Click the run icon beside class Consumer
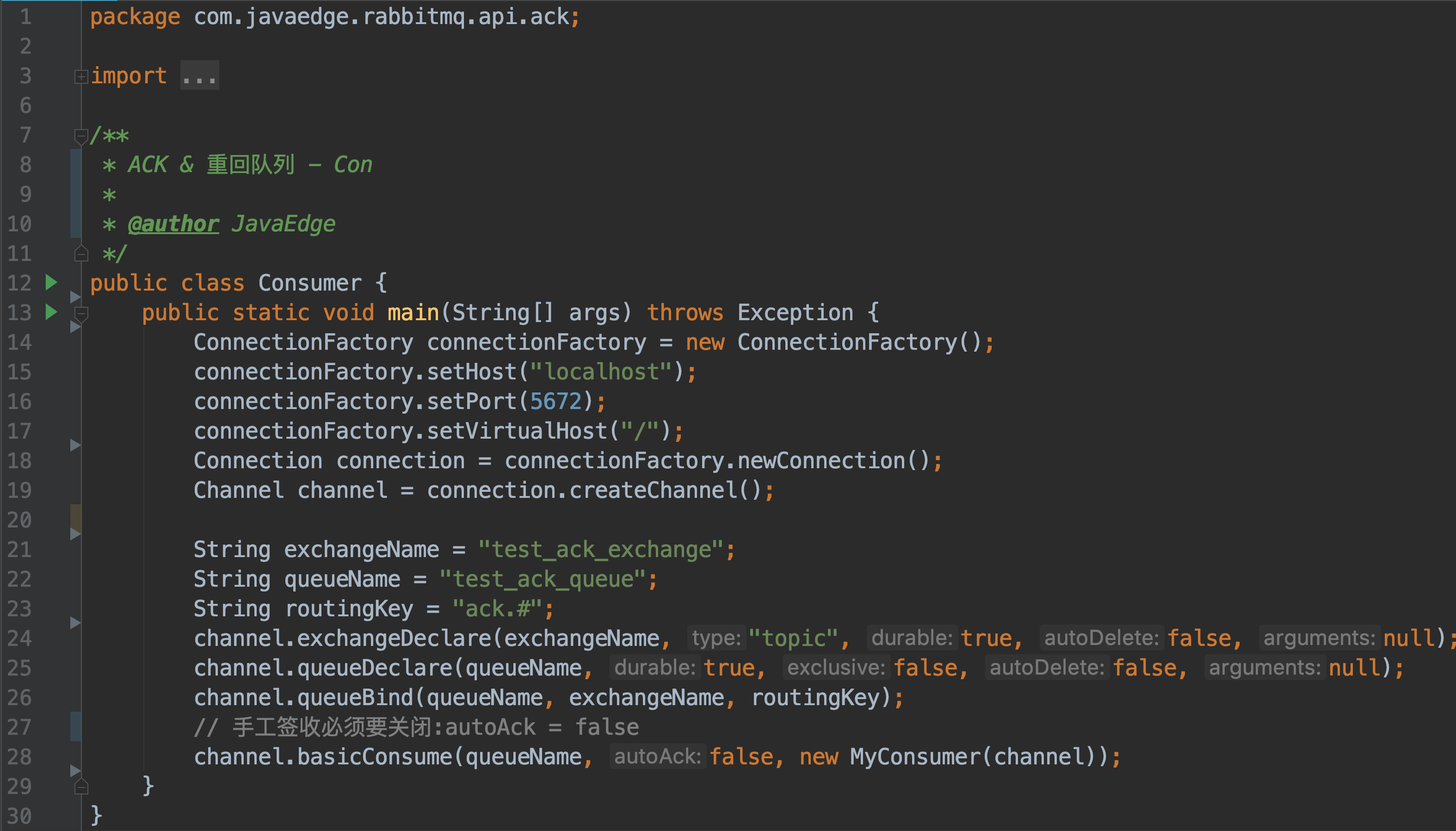 pyautogui.click(x=51, y=283)
